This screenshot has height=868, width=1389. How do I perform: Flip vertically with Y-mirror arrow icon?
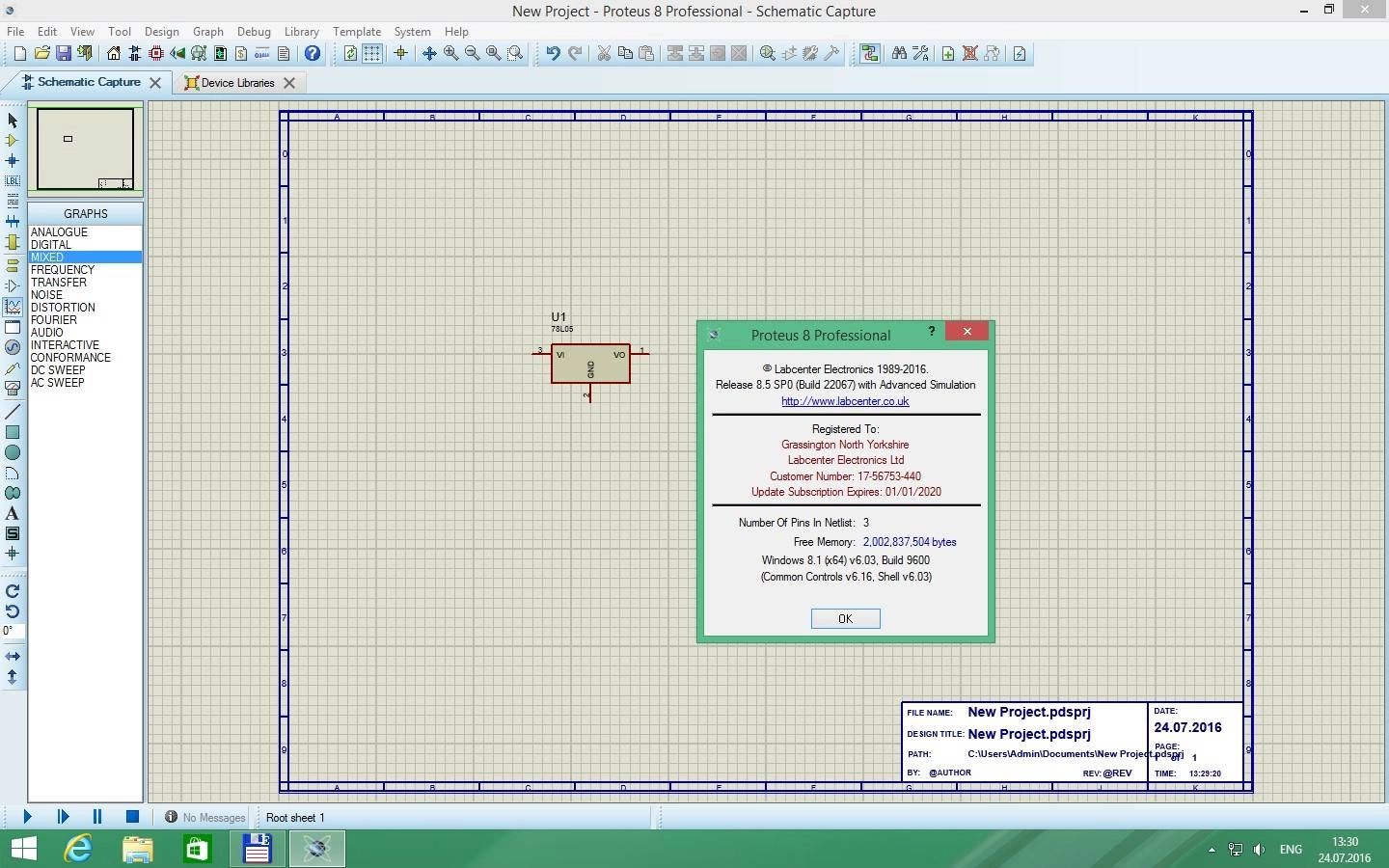(x=13, y=677)
